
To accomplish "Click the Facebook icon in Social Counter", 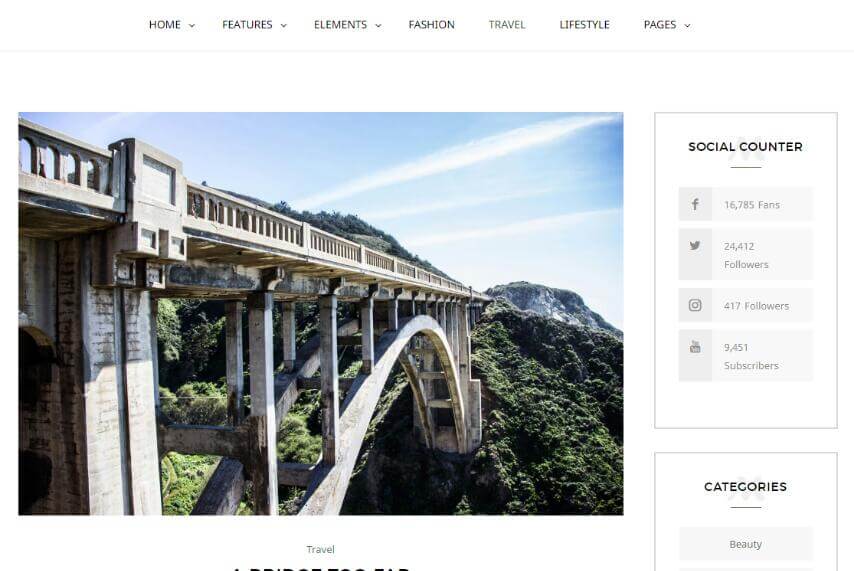I will coord(695,204).
